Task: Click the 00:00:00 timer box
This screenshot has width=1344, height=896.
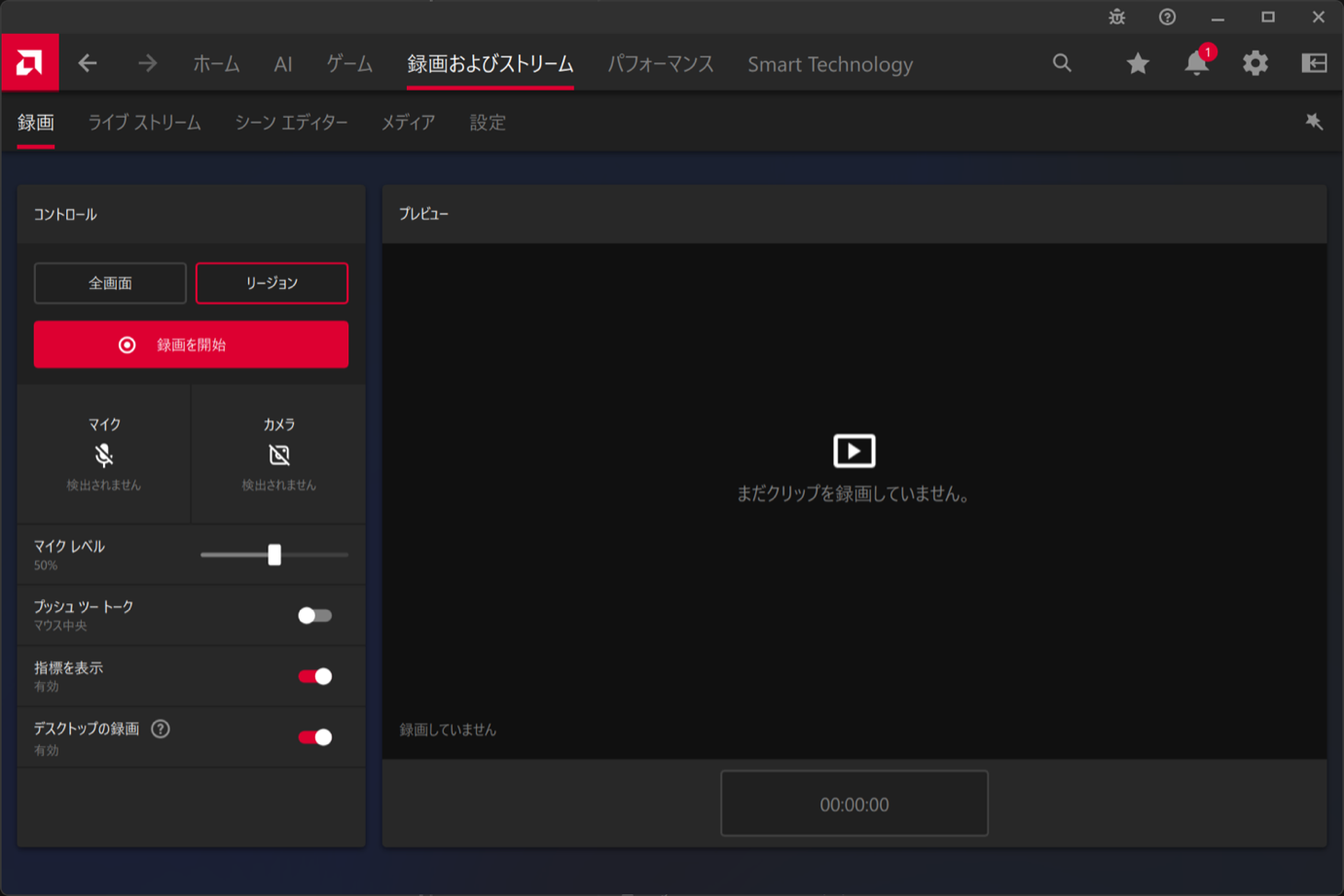Action: coord(854,804)
